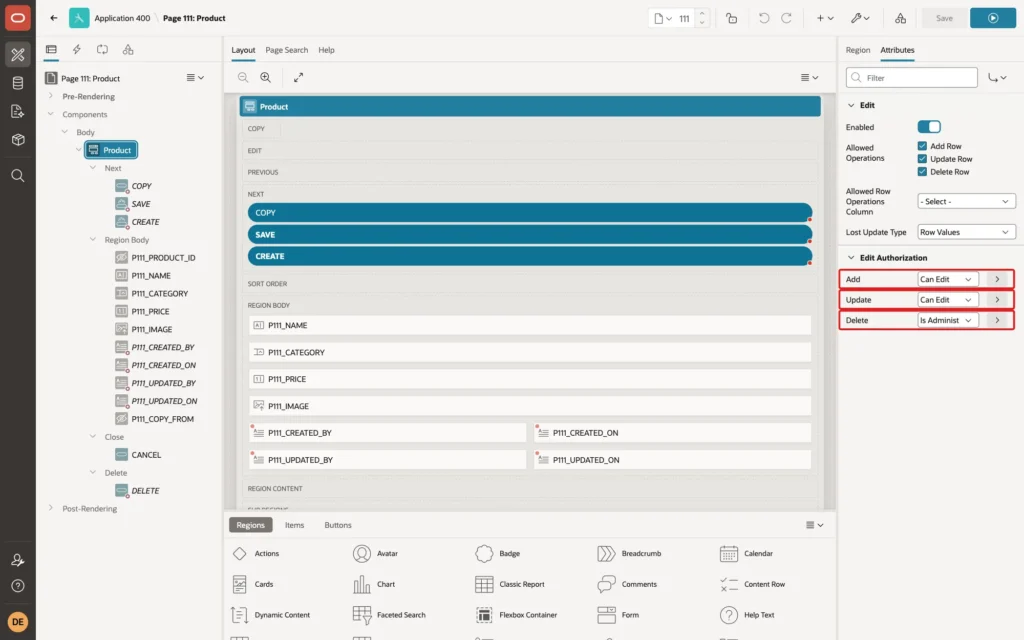Open the Update authorization dropdown
Viewport: 1024px width, 640px height.
(948, 300)
